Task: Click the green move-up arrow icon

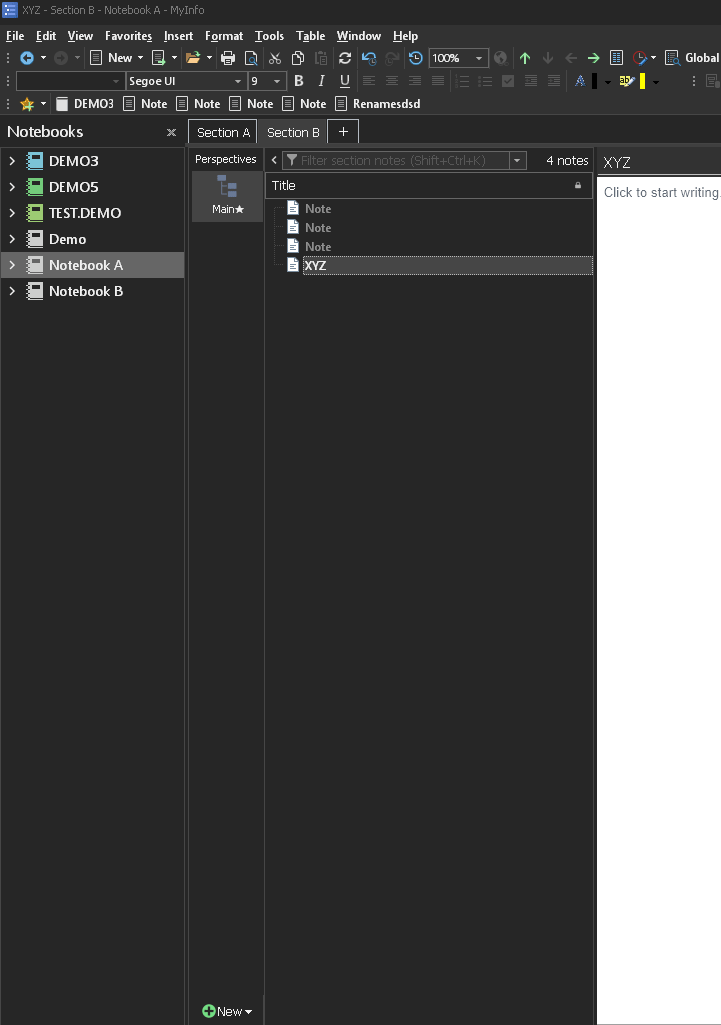Action: 525,58
